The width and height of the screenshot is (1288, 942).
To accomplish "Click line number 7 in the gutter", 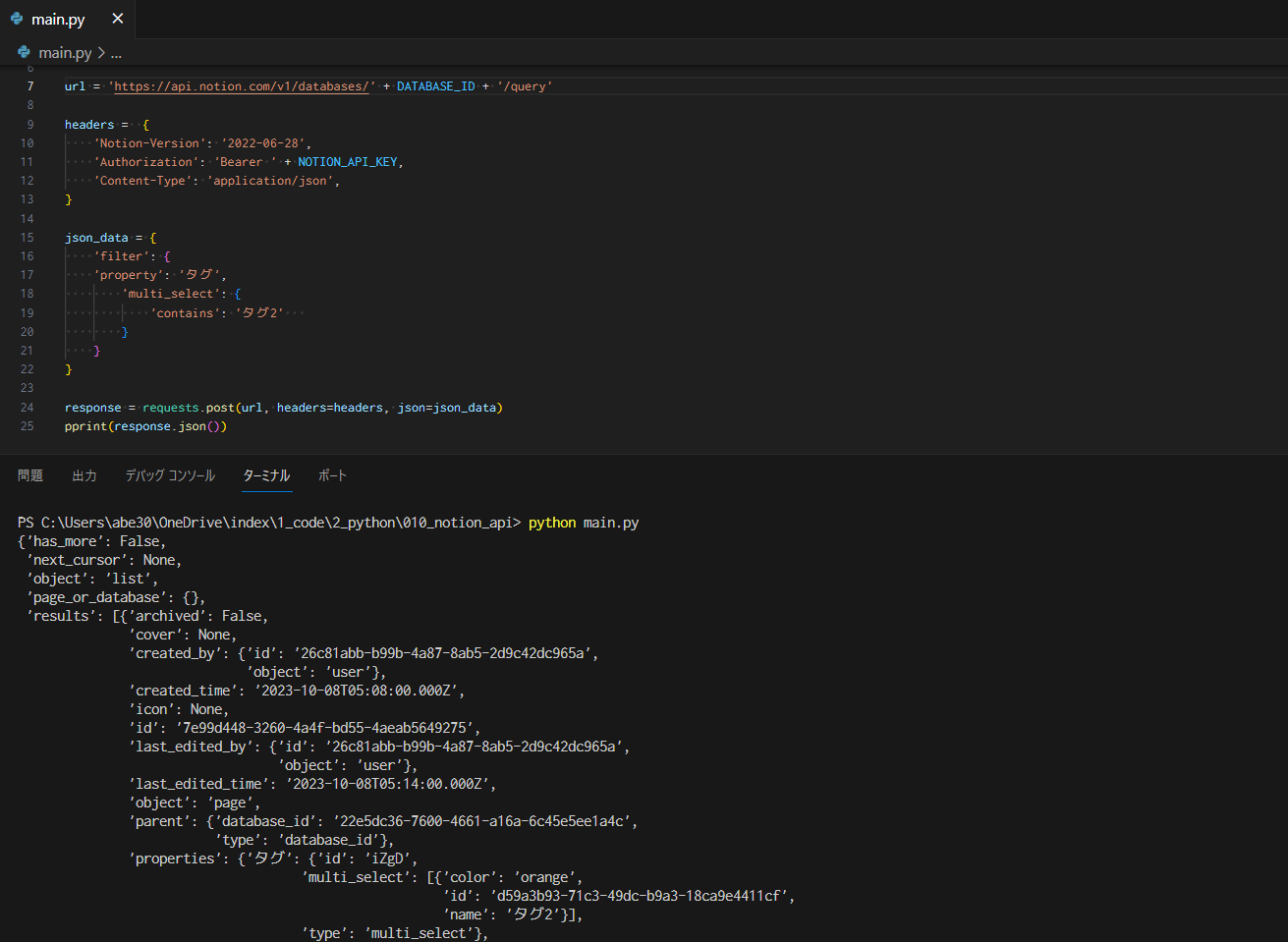I will click(30, 86).
